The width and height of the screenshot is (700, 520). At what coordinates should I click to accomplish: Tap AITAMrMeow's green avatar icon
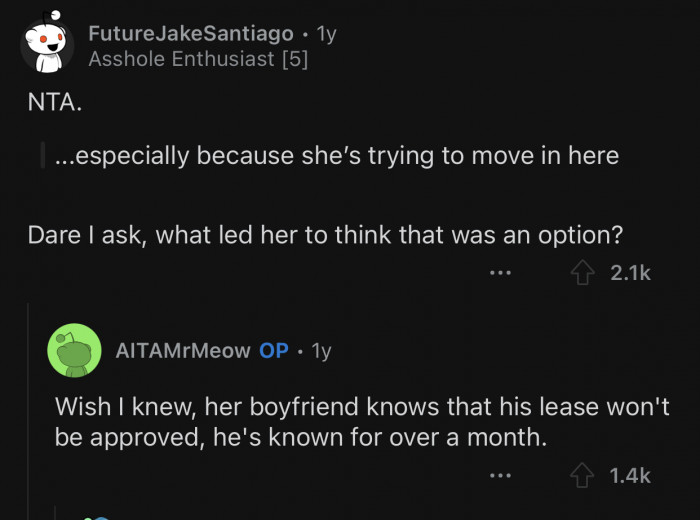point(74,350)
